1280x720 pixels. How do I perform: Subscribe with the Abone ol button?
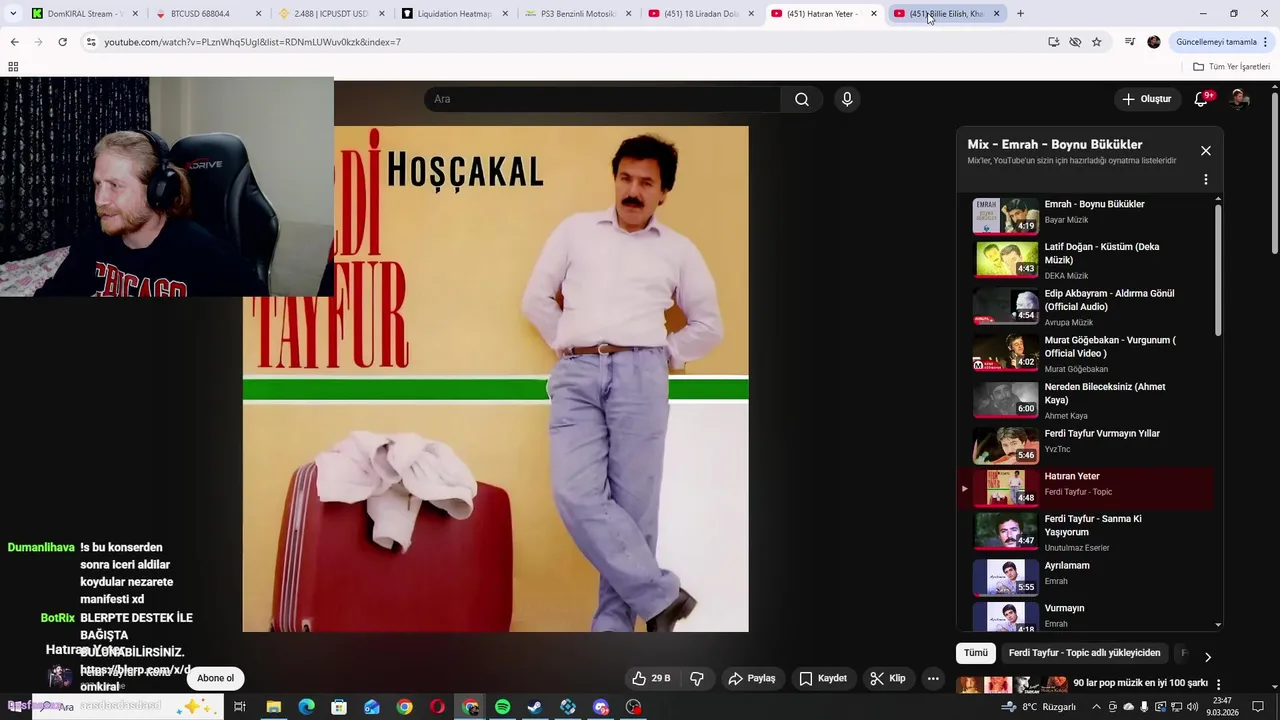(x=215, y=678)
